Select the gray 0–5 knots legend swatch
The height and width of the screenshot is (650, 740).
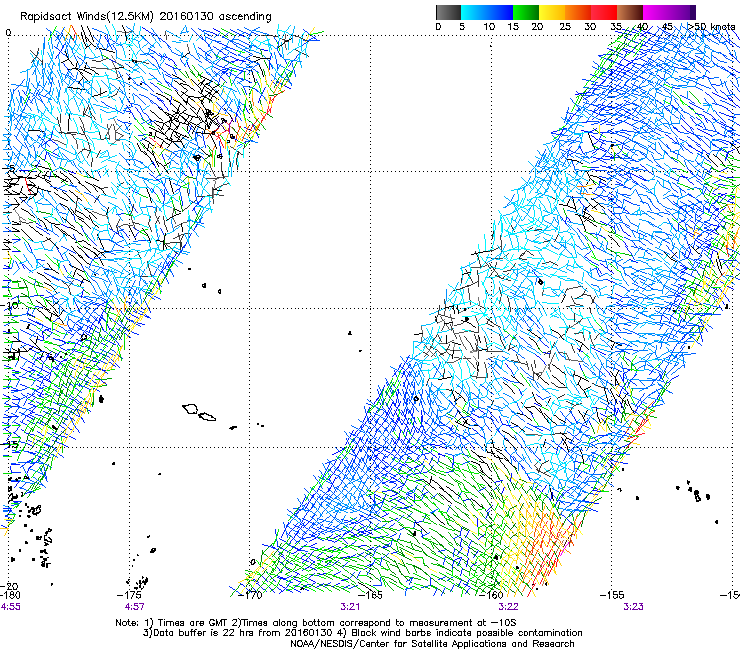(x=448, y=12)
